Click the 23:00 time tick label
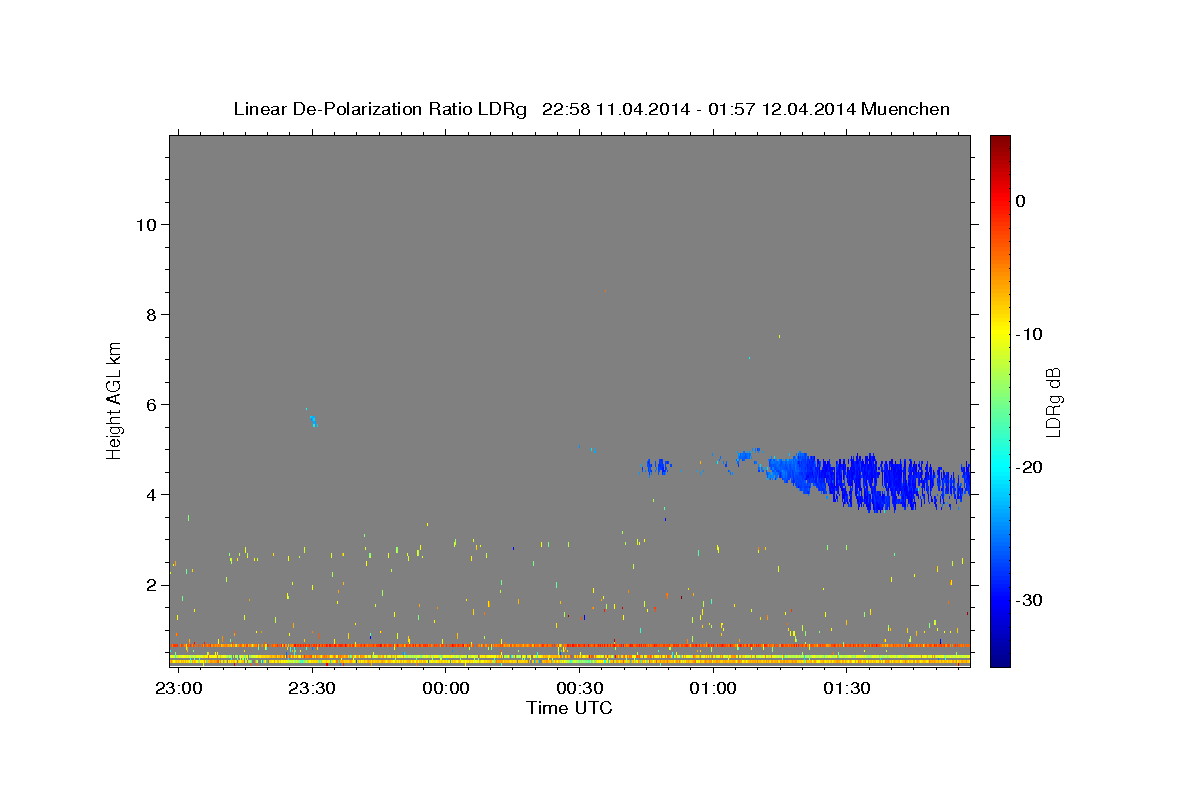Screen dimensions: 1200x800 tap(178, 689)
